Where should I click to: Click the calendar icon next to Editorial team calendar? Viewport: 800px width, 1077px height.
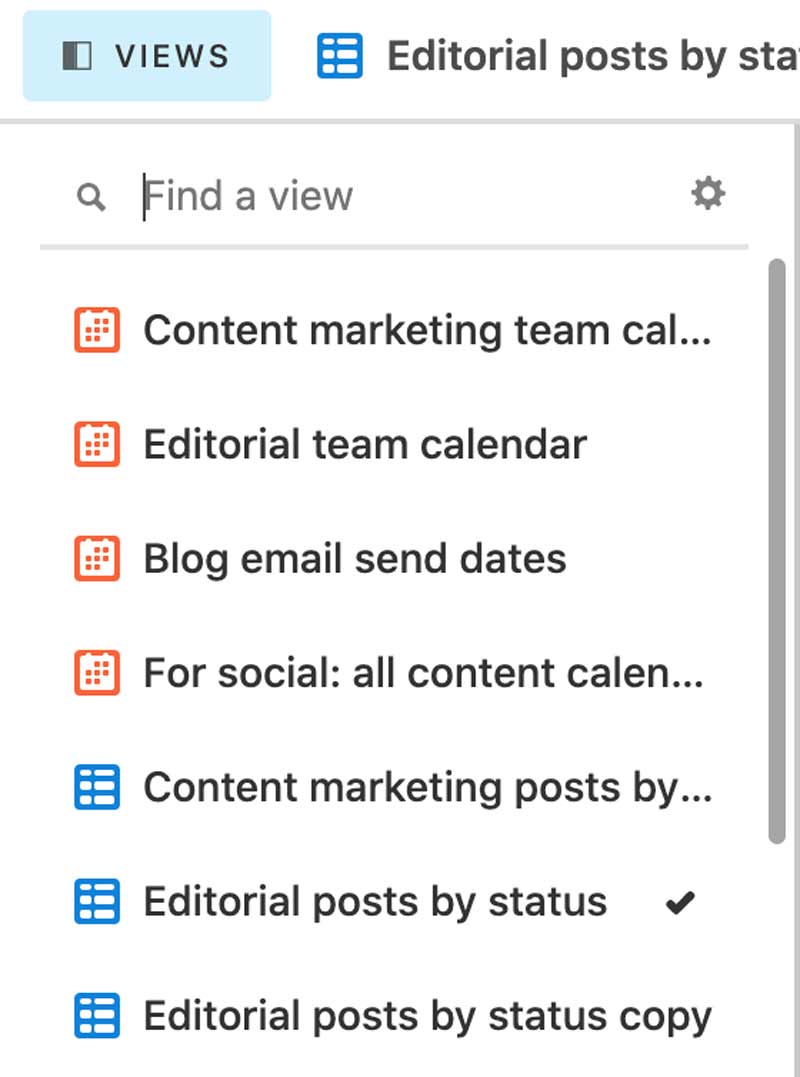(x=97, y=444)
